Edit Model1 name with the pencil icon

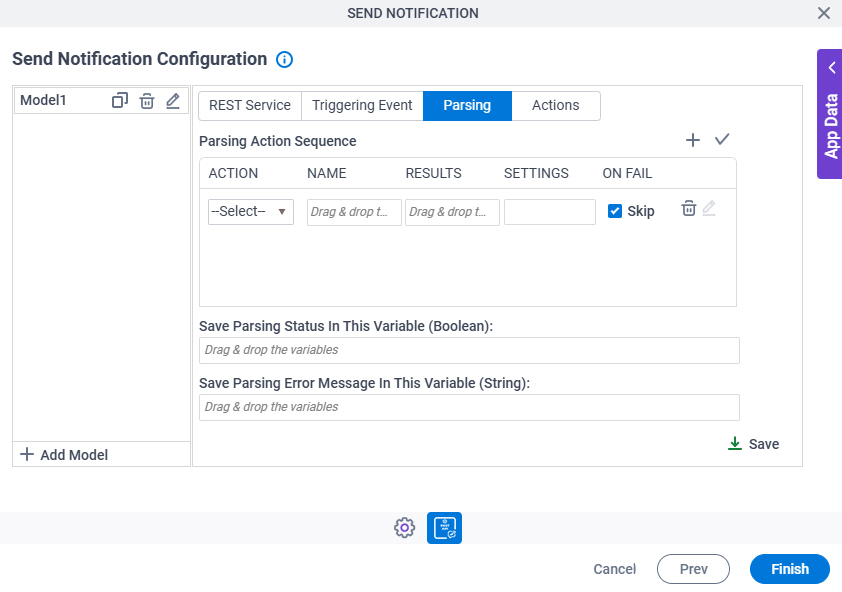tap(172, 100)
